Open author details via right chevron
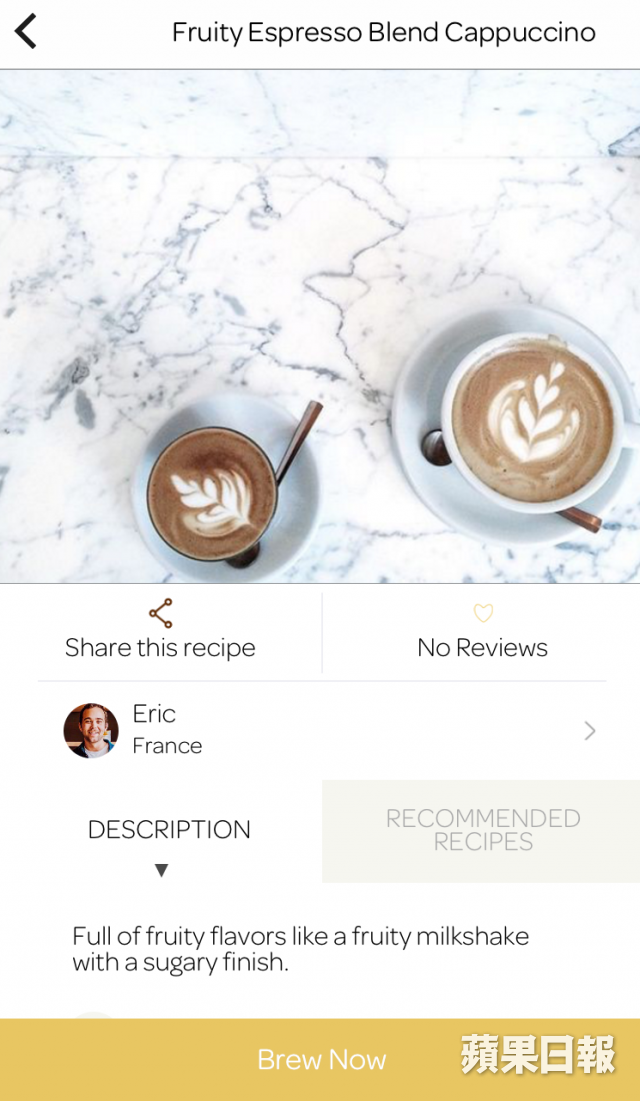This screenshot has height=1101, width=640. click(x=589, y=731)
